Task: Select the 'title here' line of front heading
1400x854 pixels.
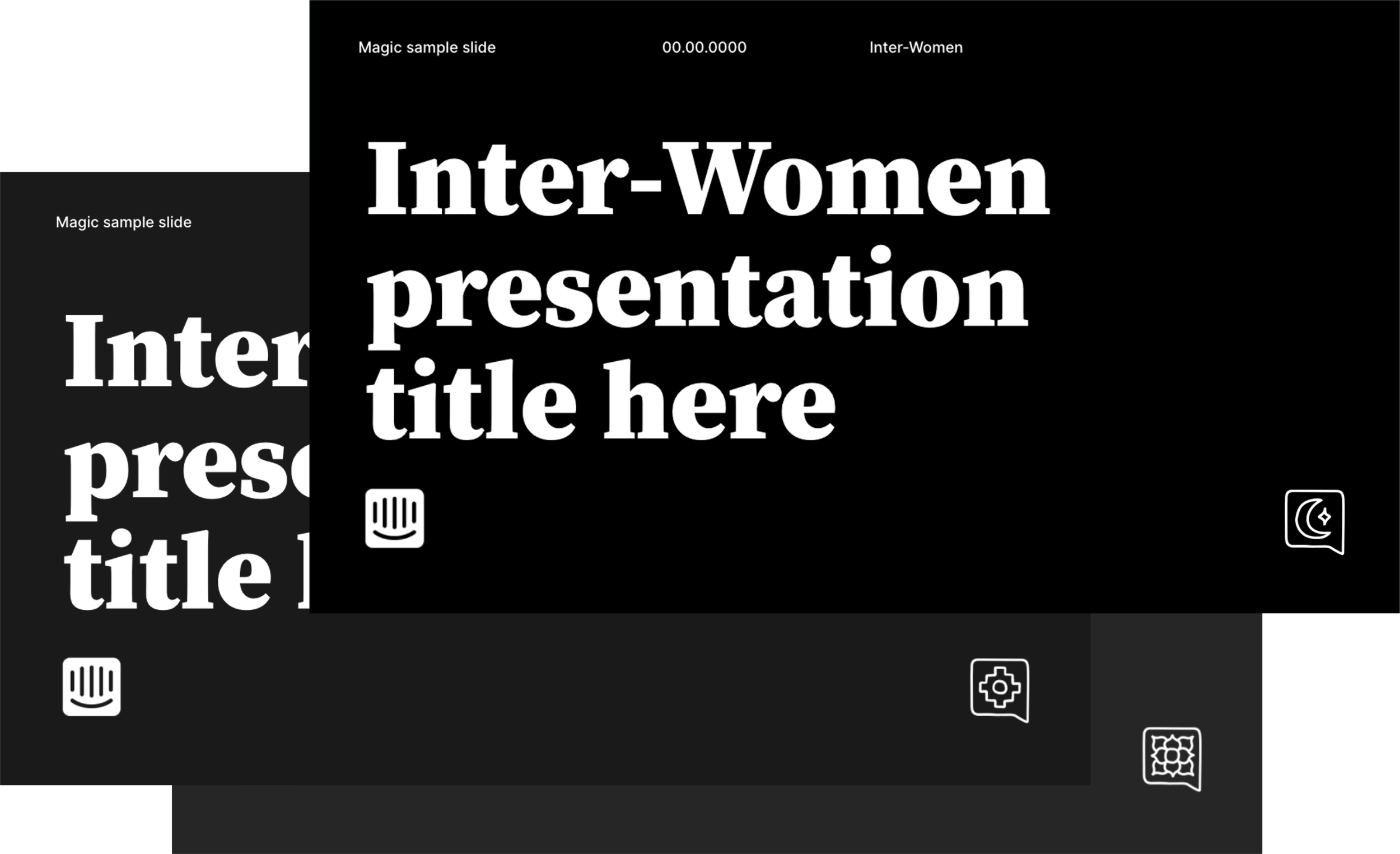Action: click(600, 400)
